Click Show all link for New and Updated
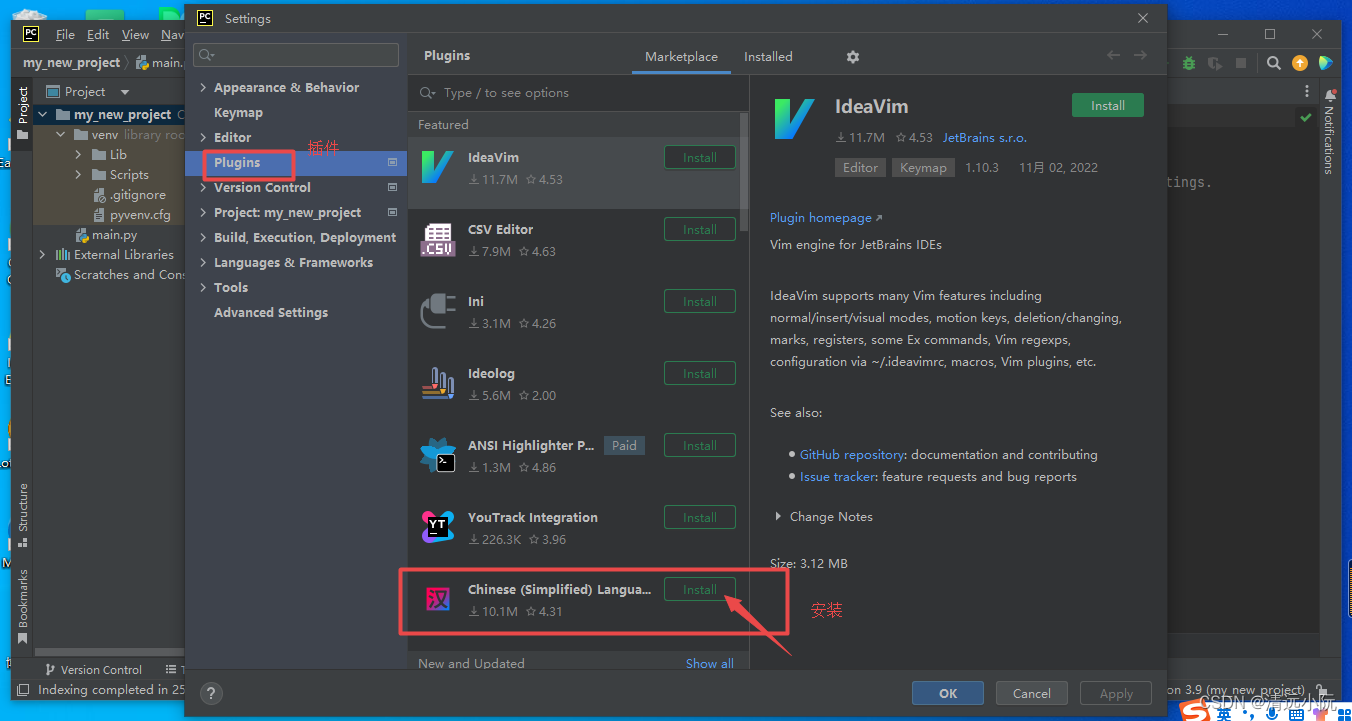This screenshot has height=721, width=1352. pyautogui.click(x=710, y=664)
